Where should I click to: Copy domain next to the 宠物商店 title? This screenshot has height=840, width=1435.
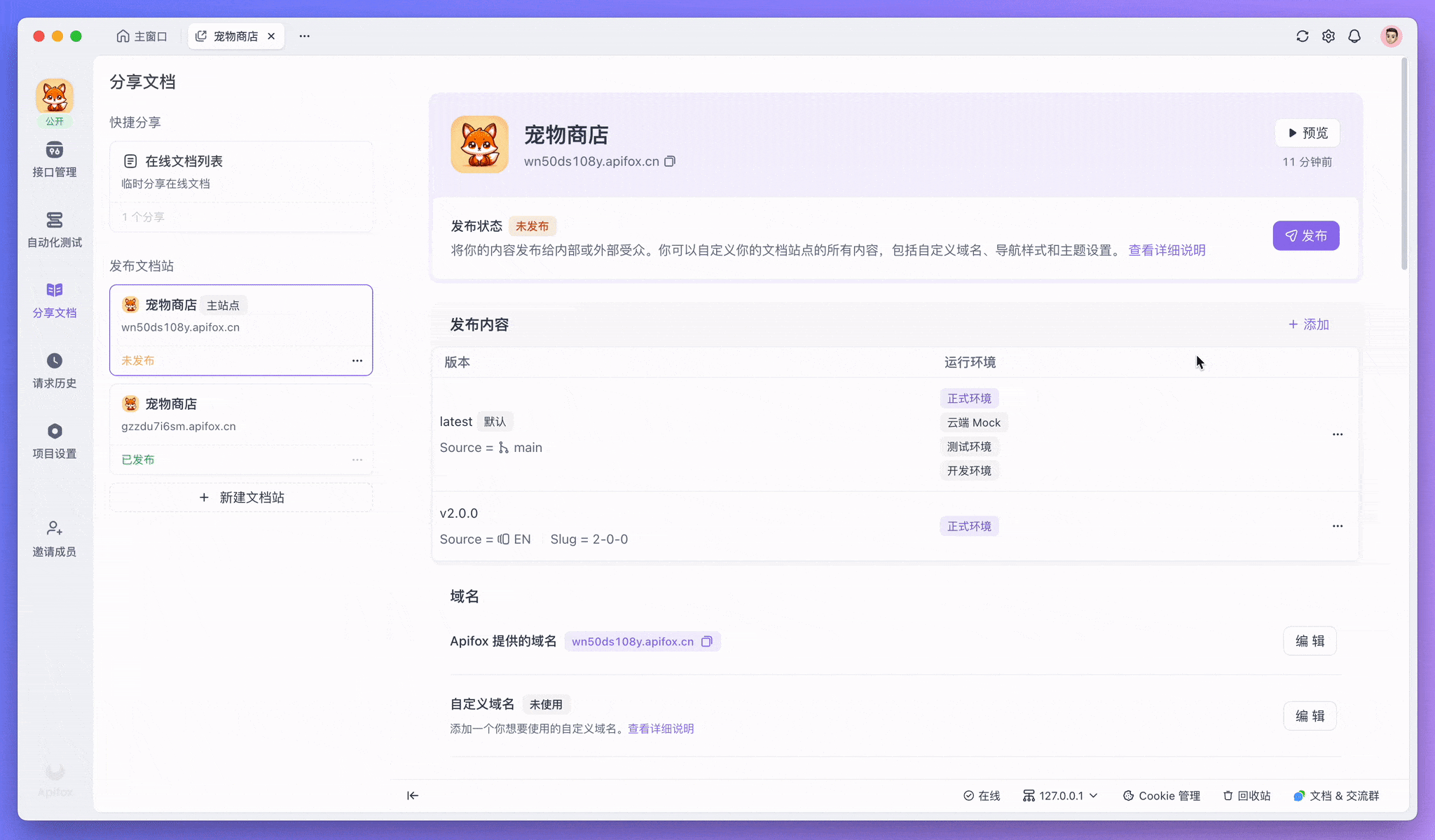coord(670,162)
